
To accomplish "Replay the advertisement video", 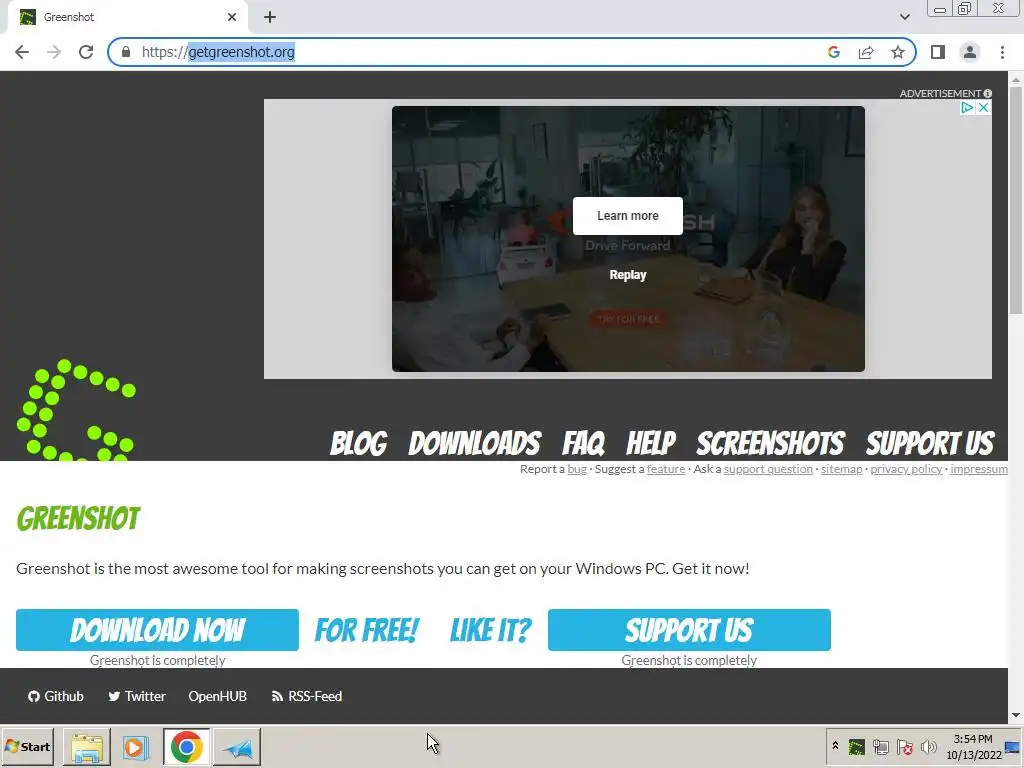I will coord(628,275).
